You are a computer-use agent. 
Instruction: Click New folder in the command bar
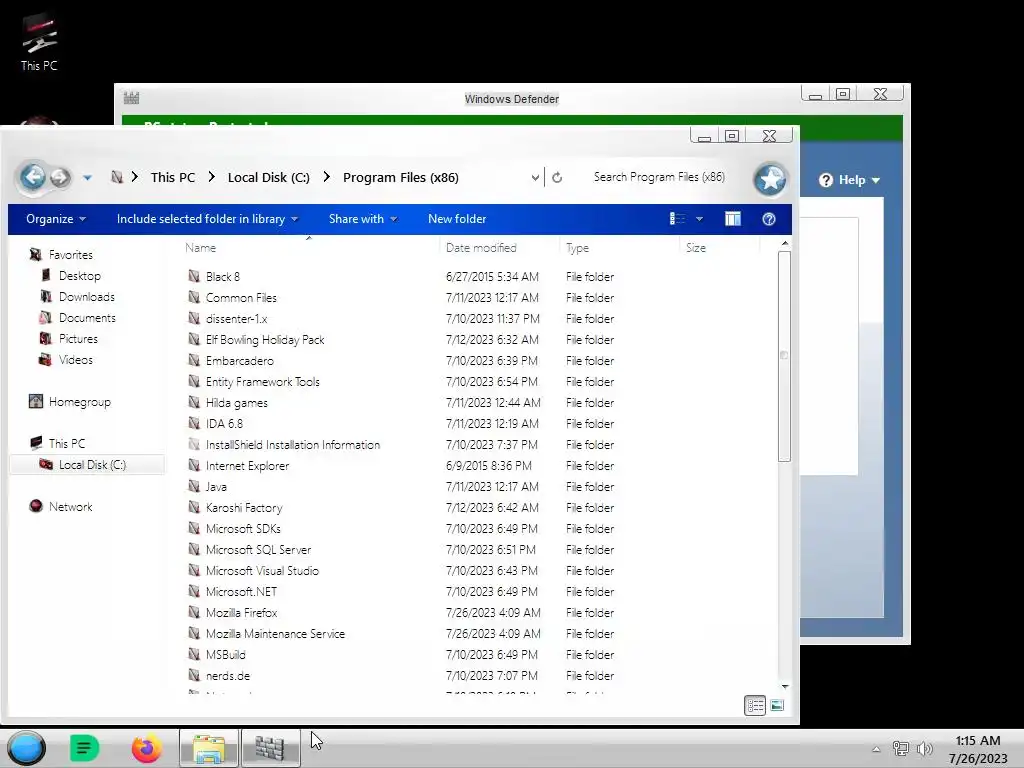pyautogui.click(x=457, y=219)
